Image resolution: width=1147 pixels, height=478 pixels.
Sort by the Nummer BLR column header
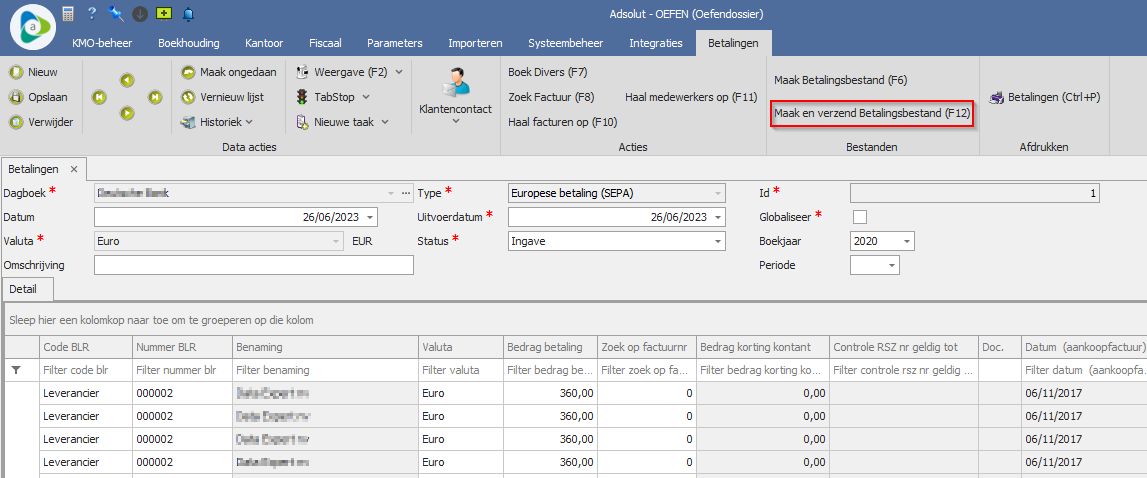(181, 347)
